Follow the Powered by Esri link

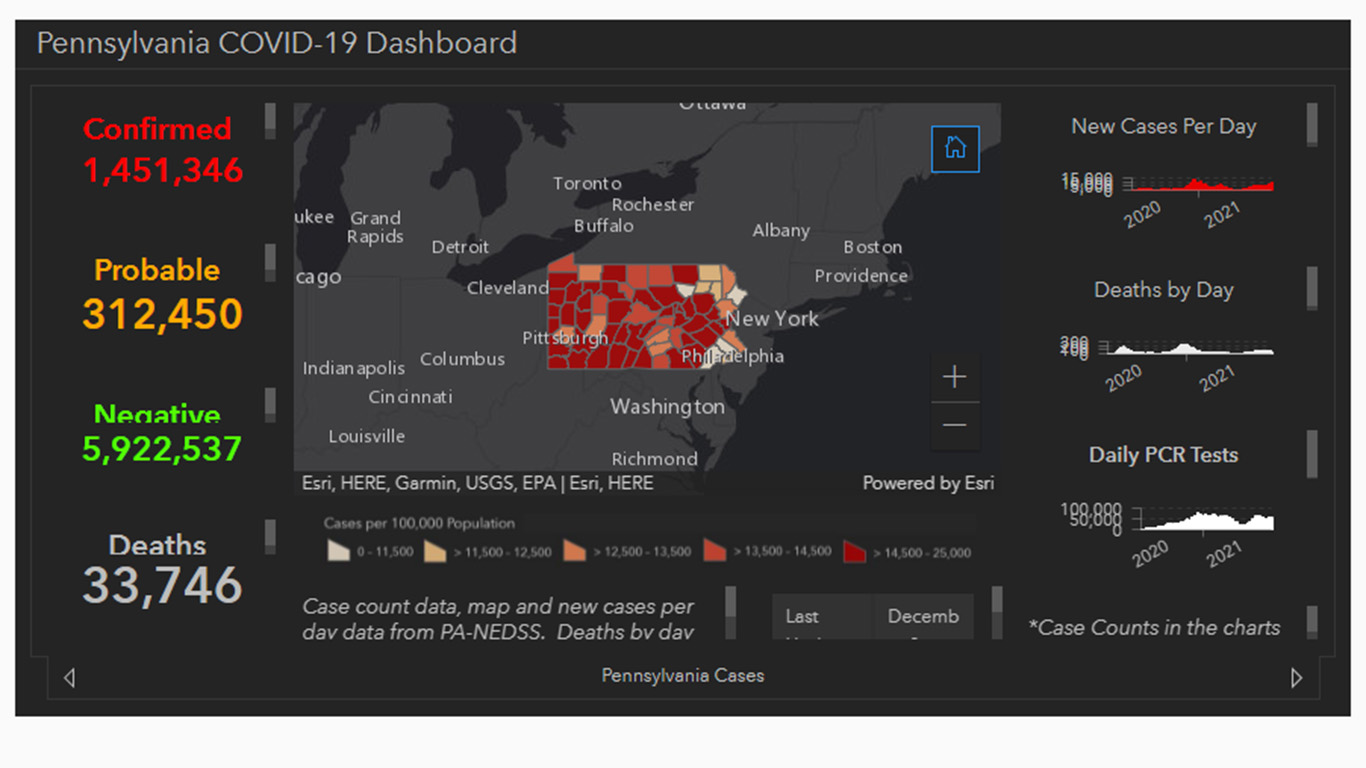tap(928, 482)
